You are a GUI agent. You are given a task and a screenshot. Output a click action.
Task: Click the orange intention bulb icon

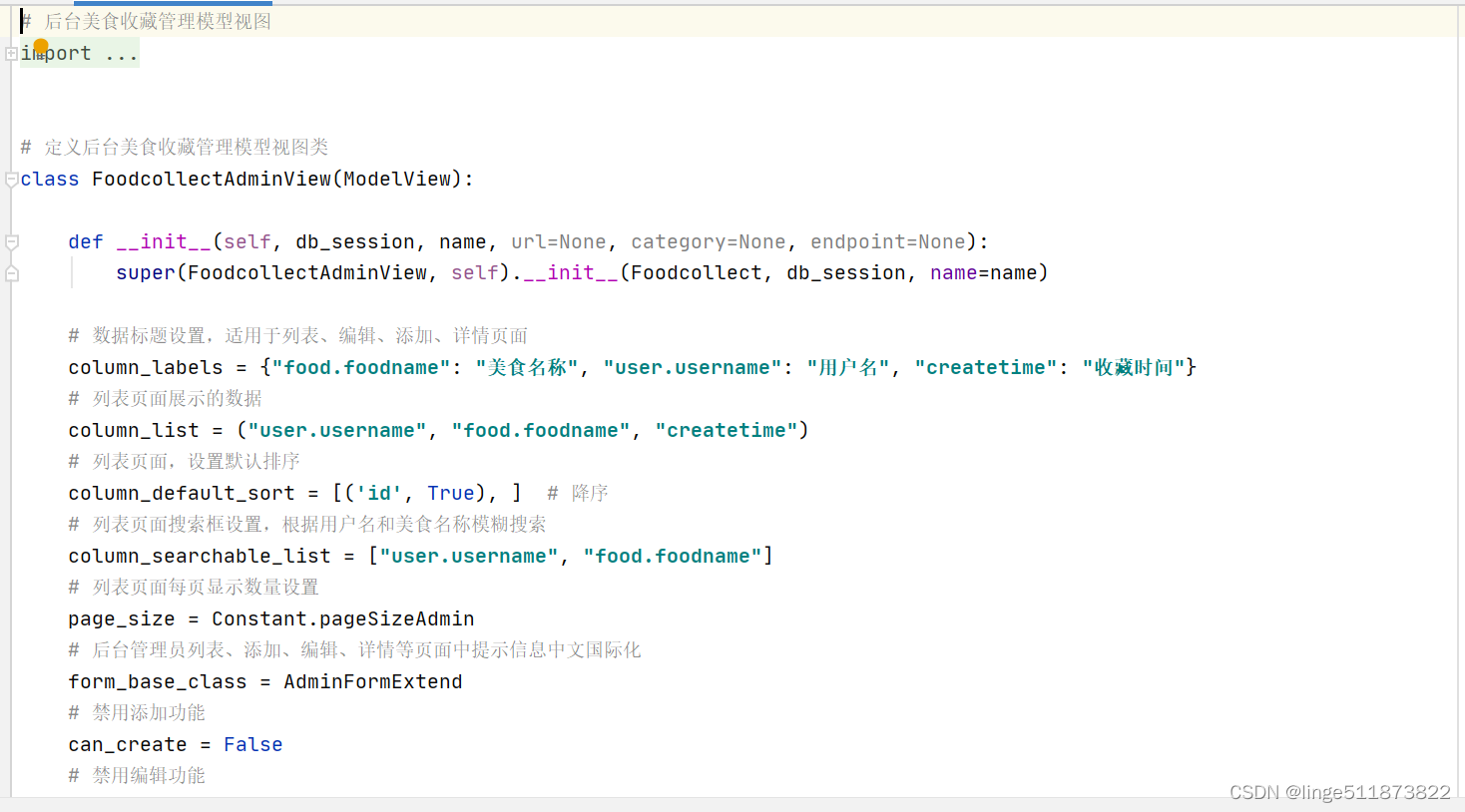click(41, 46)
